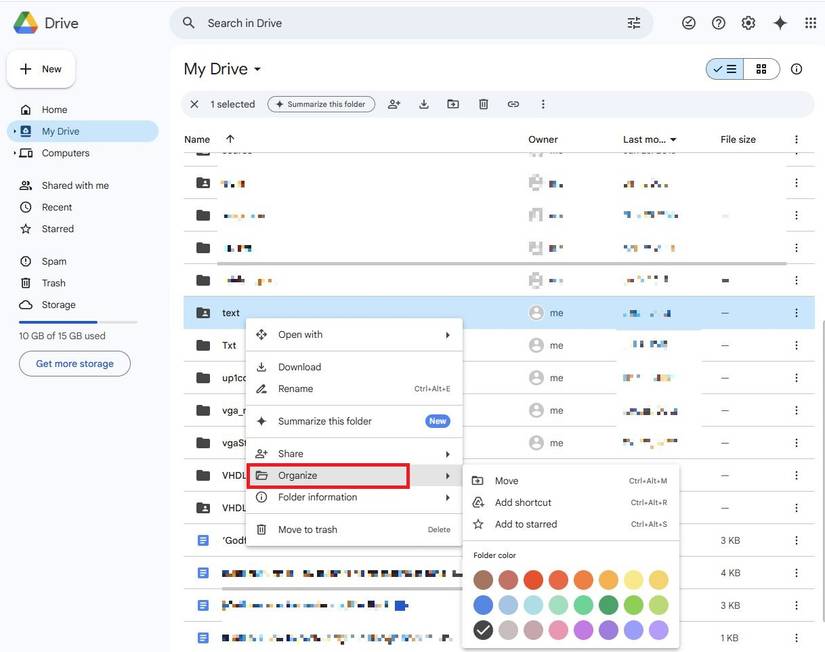
Task: Open the Last modified column dropdown
Action: pyautogui.click(x=673, y=139)
